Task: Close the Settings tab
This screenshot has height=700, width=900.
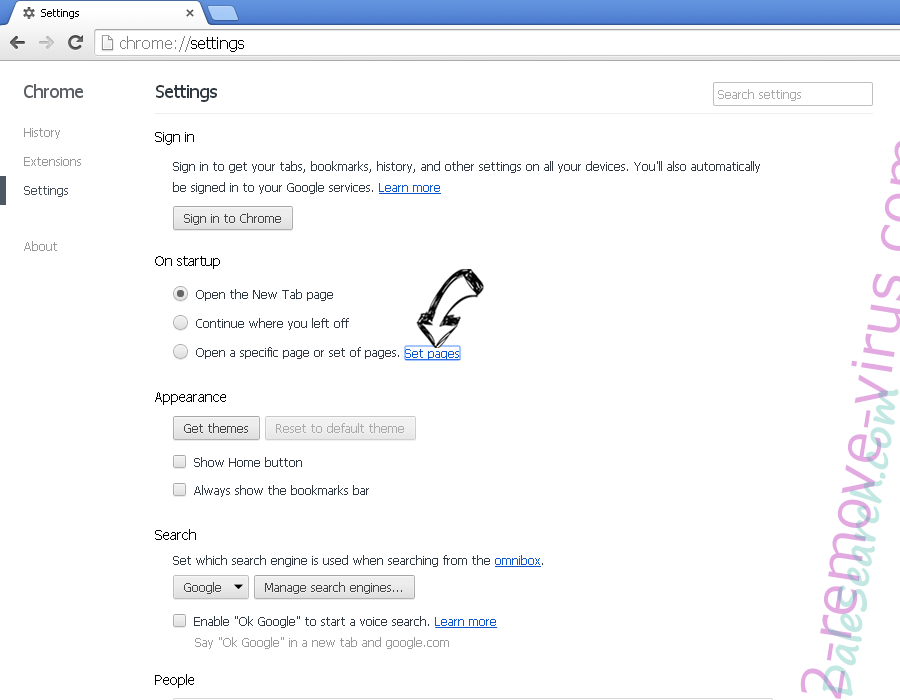Action: pyautogui.click(x=190, y=13)
